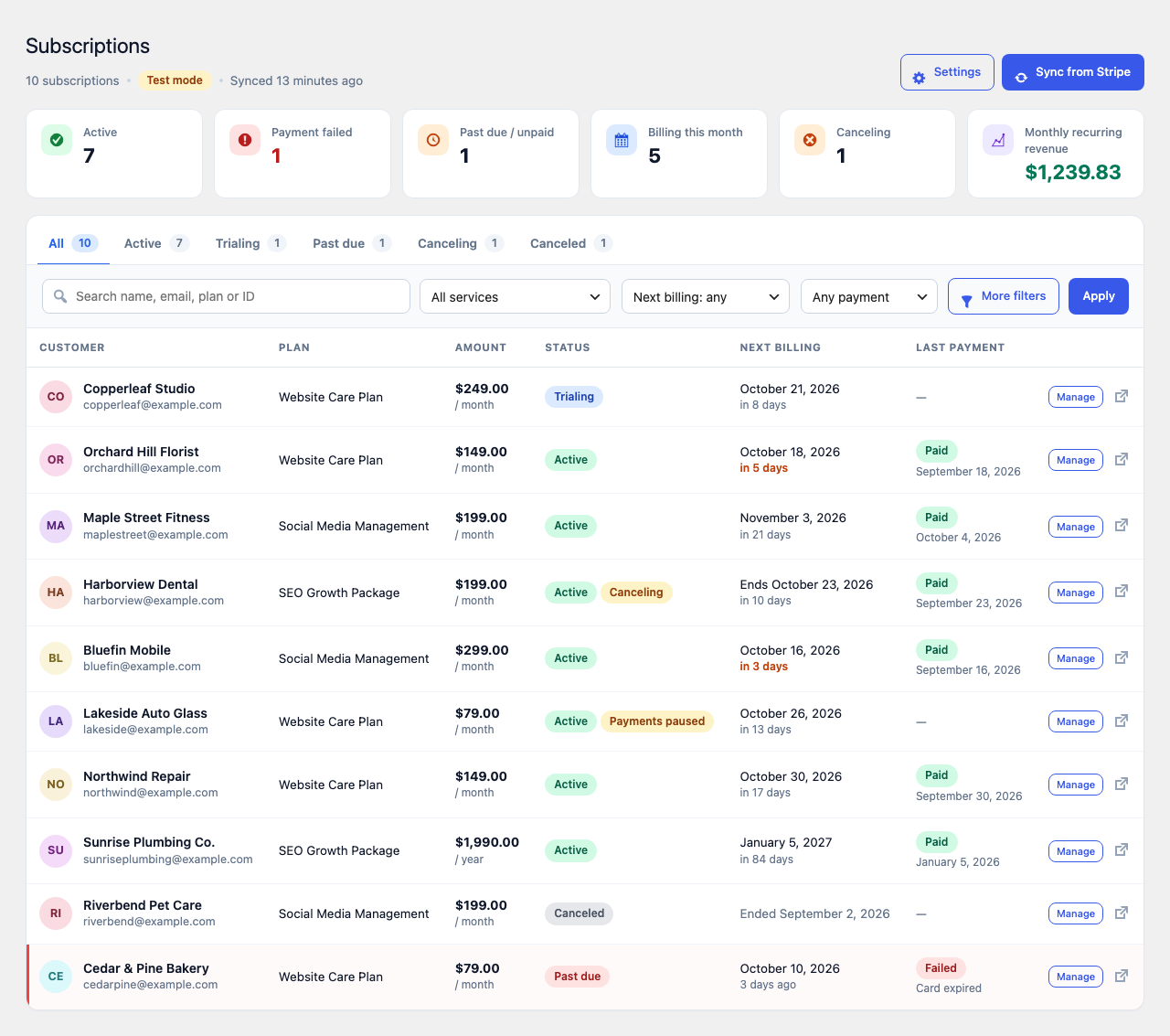Open external link for Riverbend Pet Care
Viewport: 1170px width, 1036px height.
[1122, 913]
